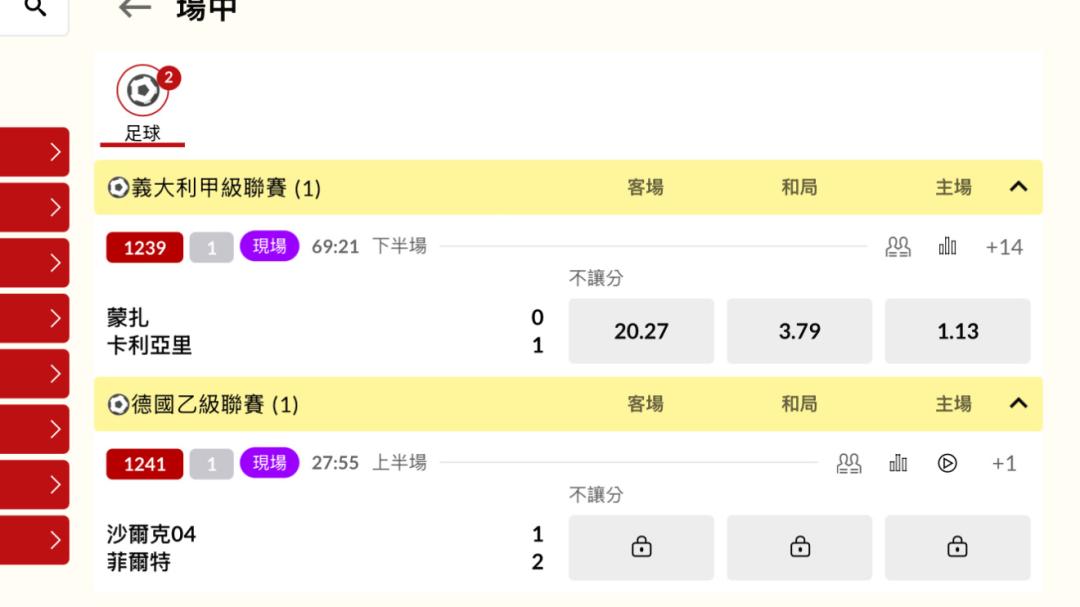1080x607 pixels.
Task: Open statistics chart icon for match 1241
Action: [898, 463]
